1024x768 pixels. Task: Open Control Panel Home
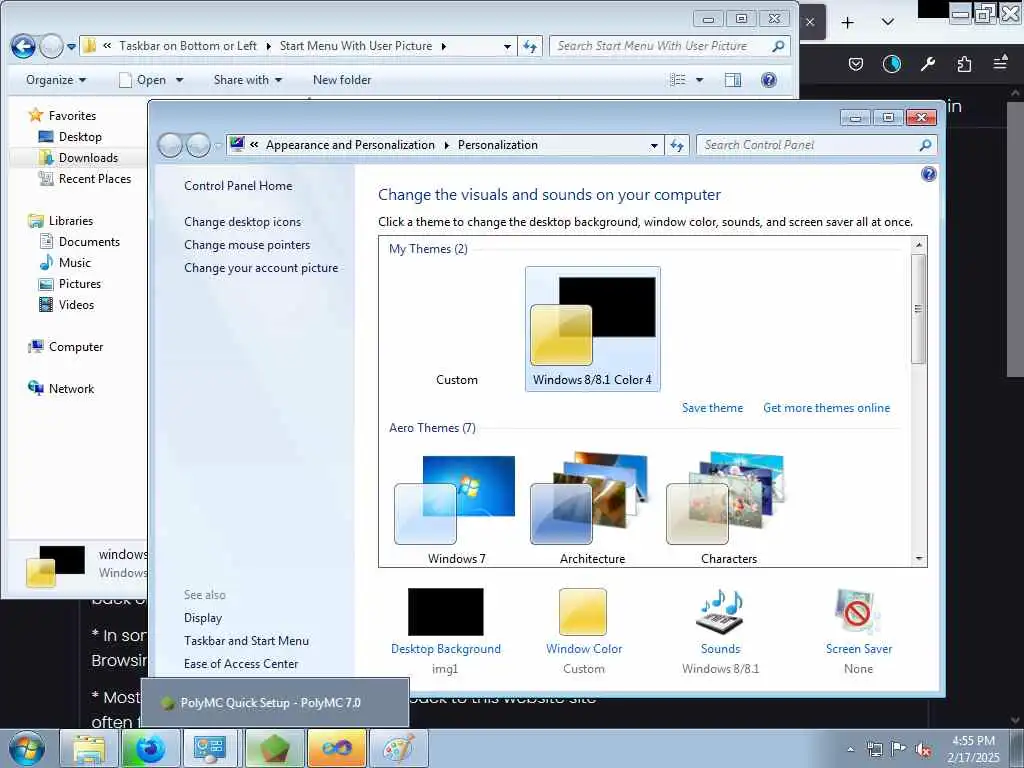click(238, 185)
